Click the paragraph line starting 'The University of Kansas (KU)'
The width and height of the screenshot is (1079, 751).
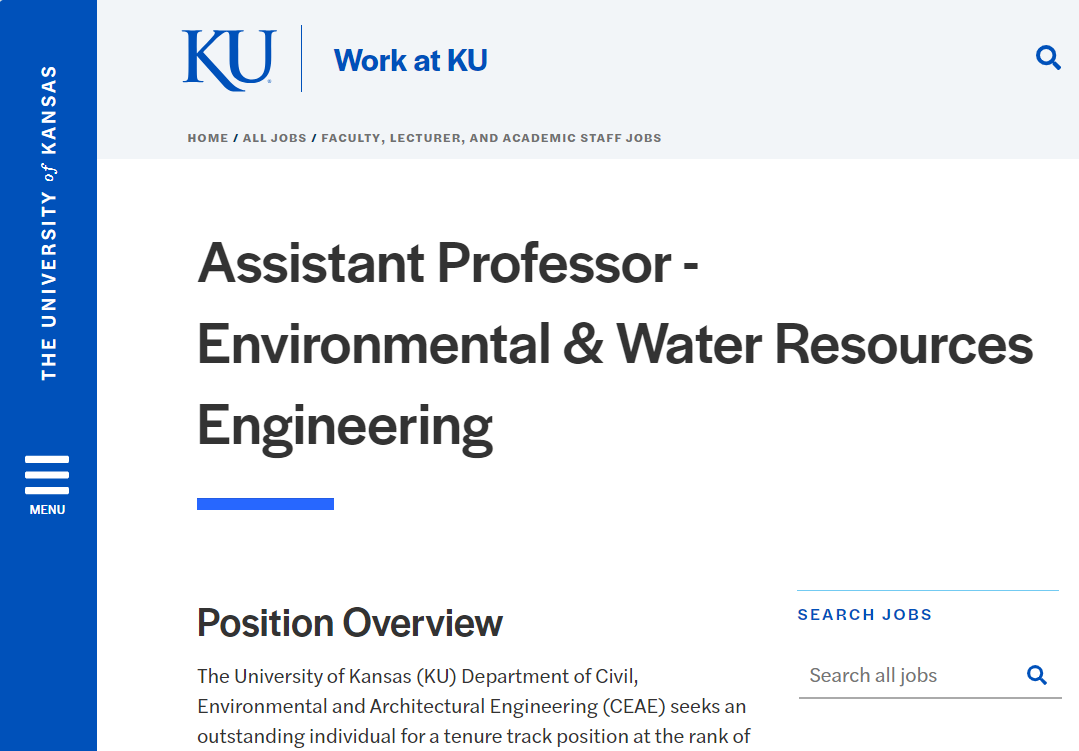click(x=418, y=676)
